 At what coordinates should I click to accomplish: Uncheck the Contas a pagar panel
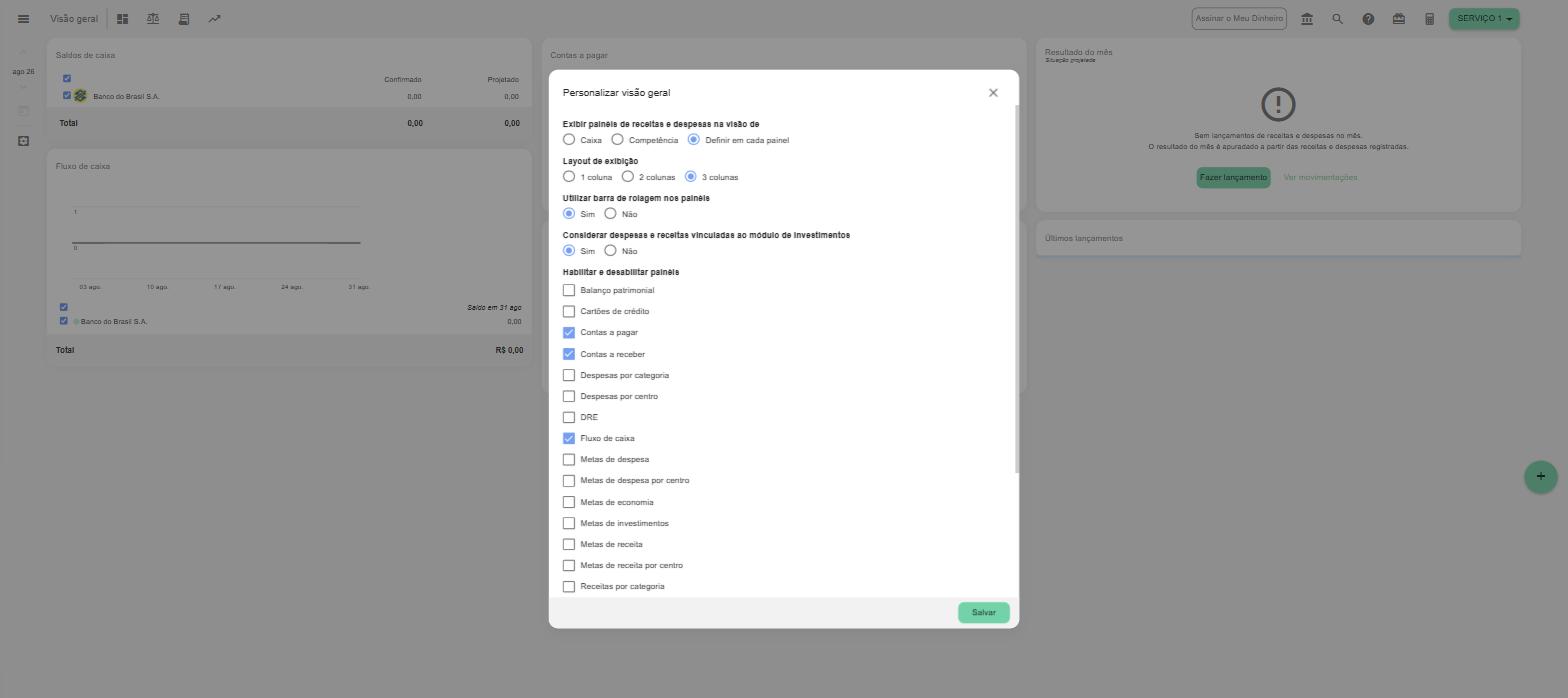(x=569, y=333)
